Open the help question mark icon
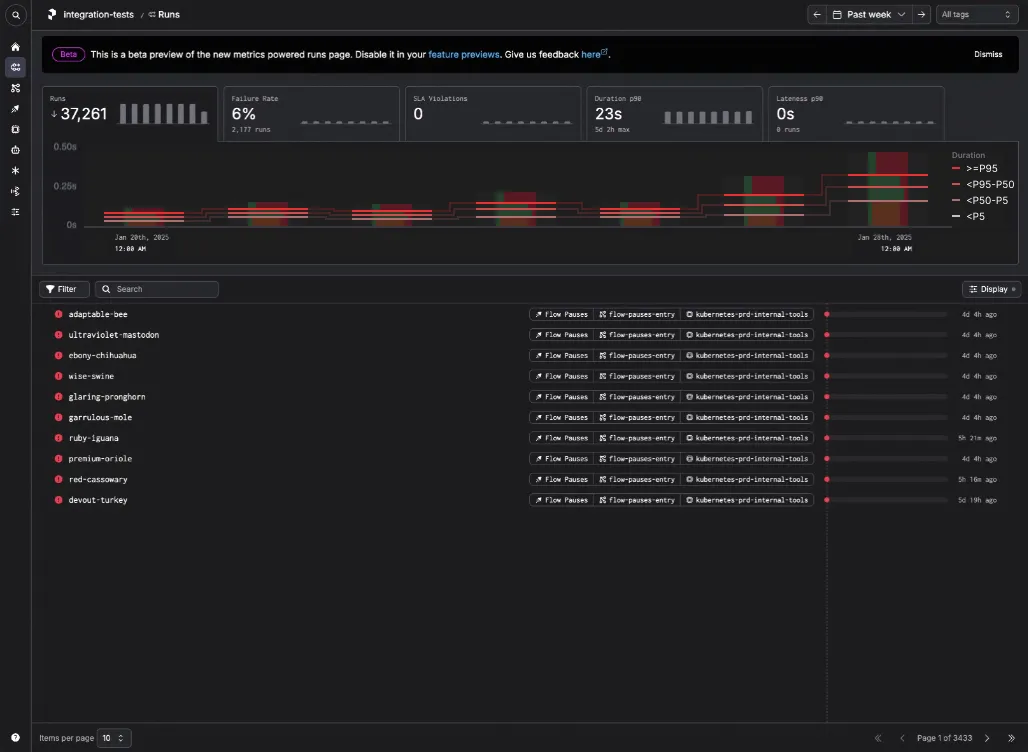The image size is (1028, 752). (16, 738)
